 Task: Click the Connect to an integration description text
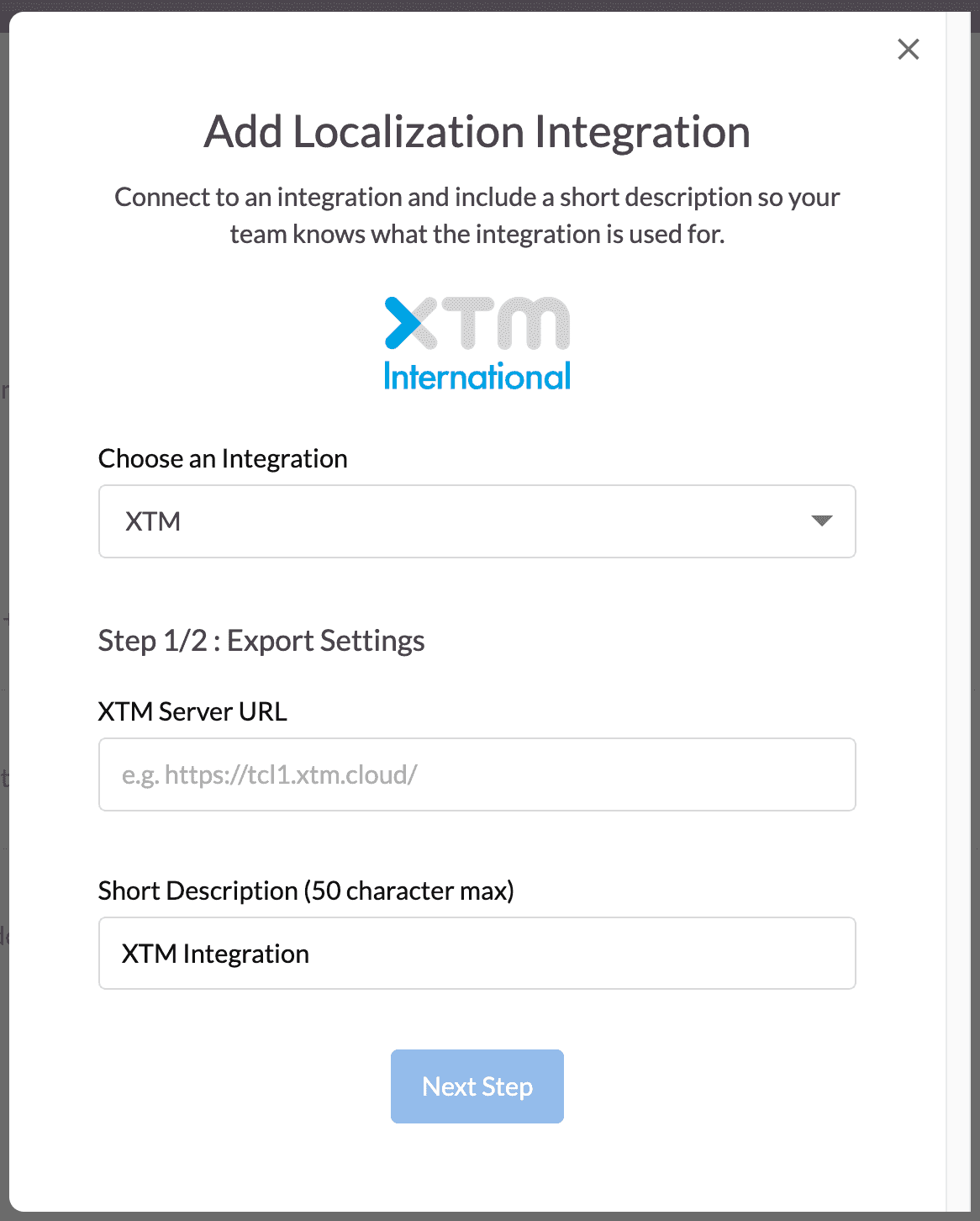tap(477, 215)
